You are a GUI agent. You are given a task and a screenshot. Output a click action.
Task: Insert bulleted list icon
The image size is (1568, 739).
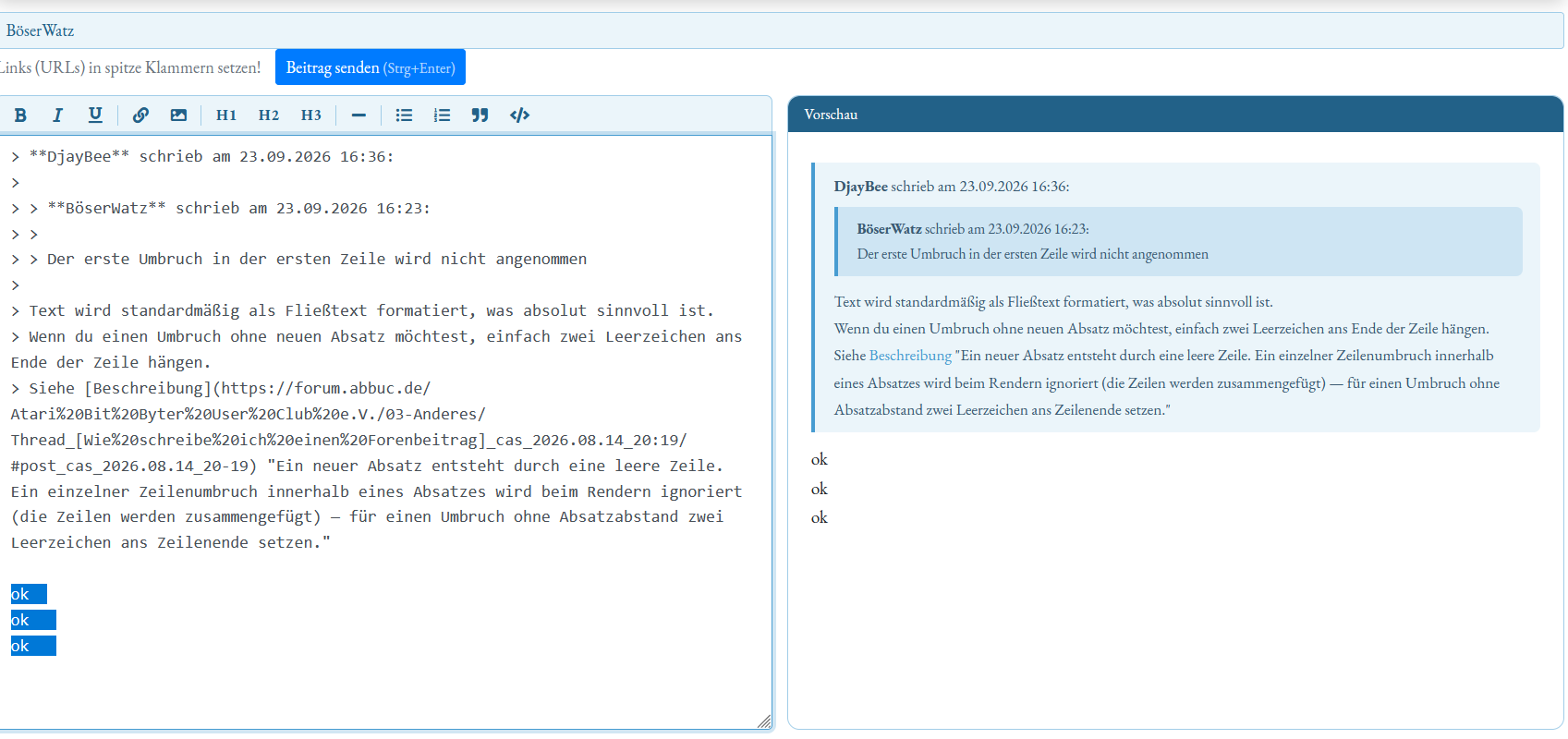pyautogui.click(x=404, y=115)
